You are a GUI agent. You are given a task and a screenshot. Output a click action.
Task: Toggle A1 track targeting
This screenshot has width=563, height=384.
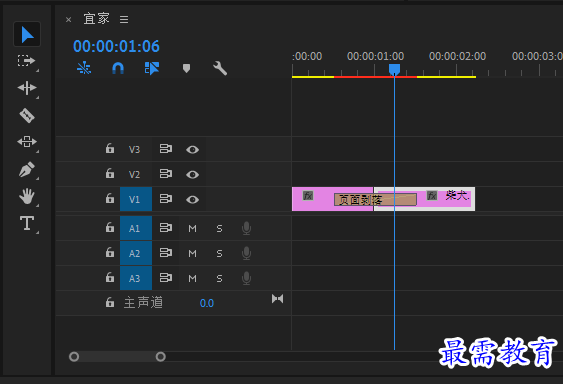tap(136, 228)
